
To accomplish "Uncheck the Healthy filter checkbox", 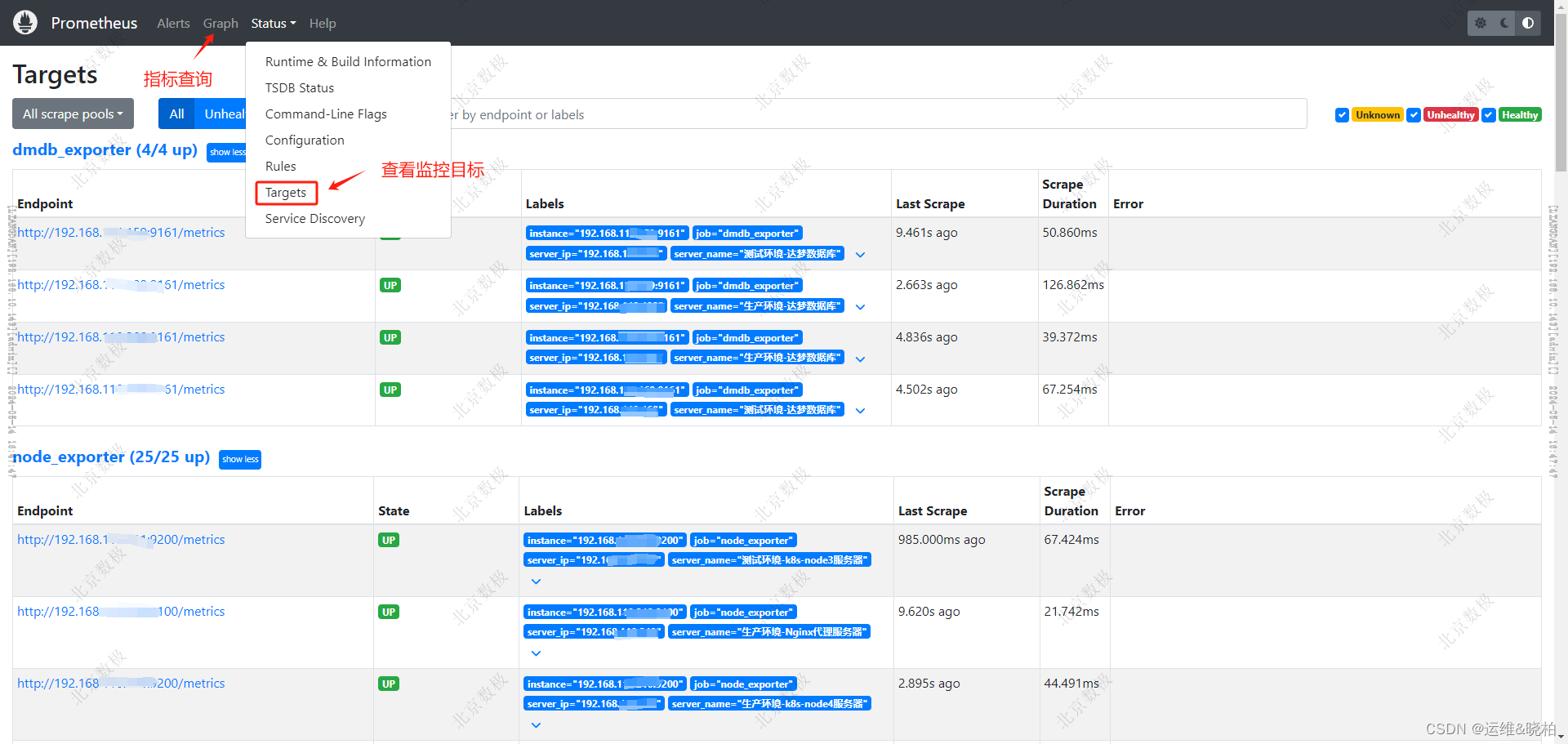I will (x=1488, y=114).
